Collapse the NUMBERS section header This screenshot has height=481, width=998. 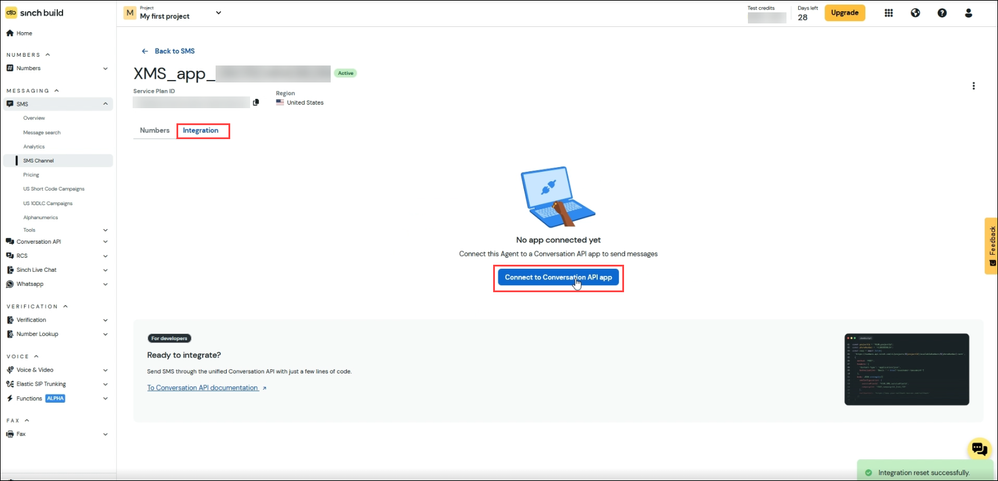click(x=29, y=55)
